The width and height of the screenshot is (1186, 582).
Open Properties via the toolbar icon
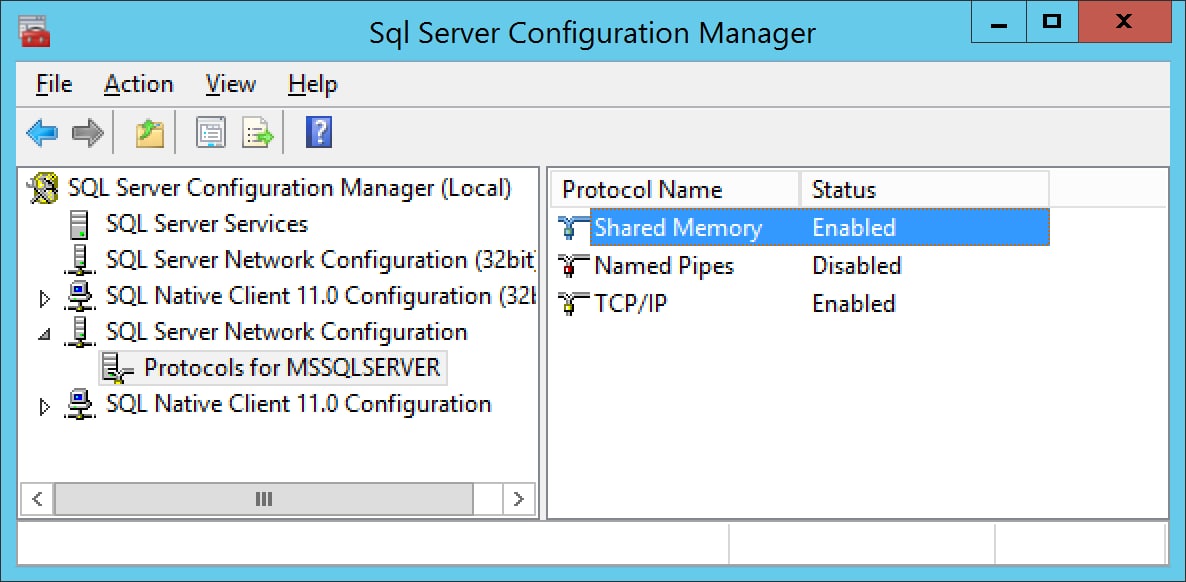[x=211, y=134]
